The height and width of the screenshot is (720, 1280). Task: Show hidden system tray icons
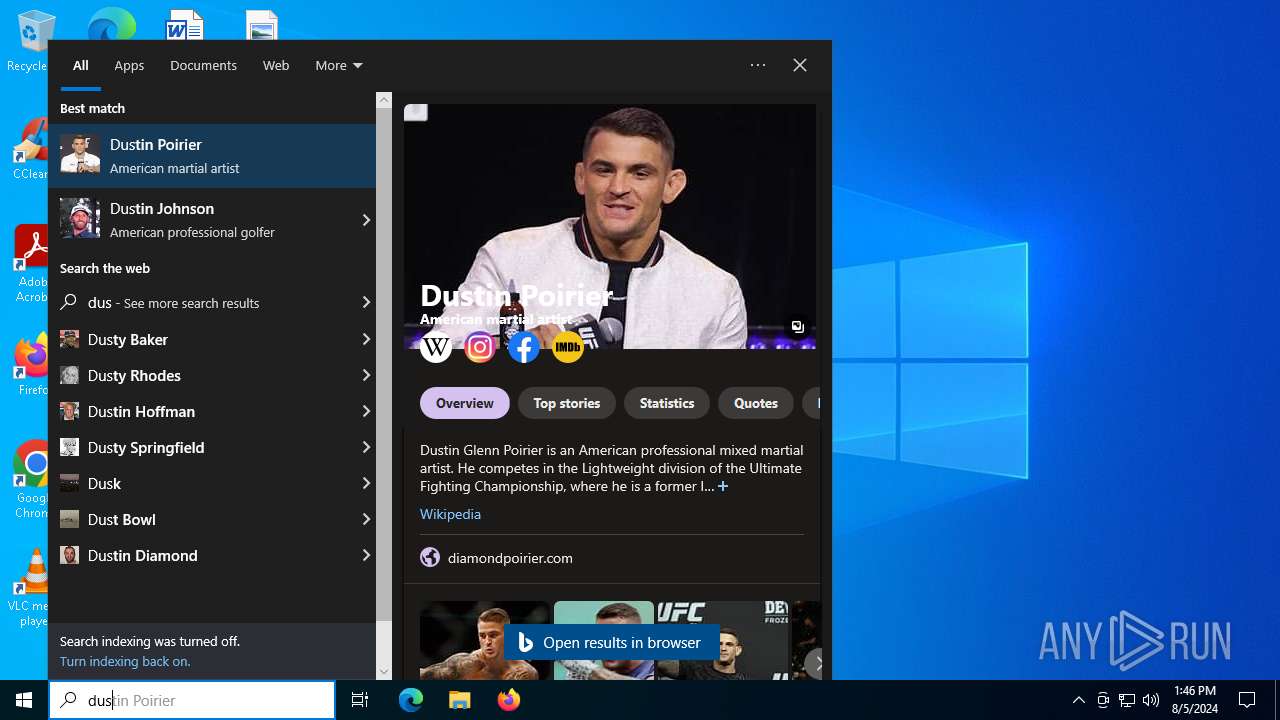(x=1078, y=700)
